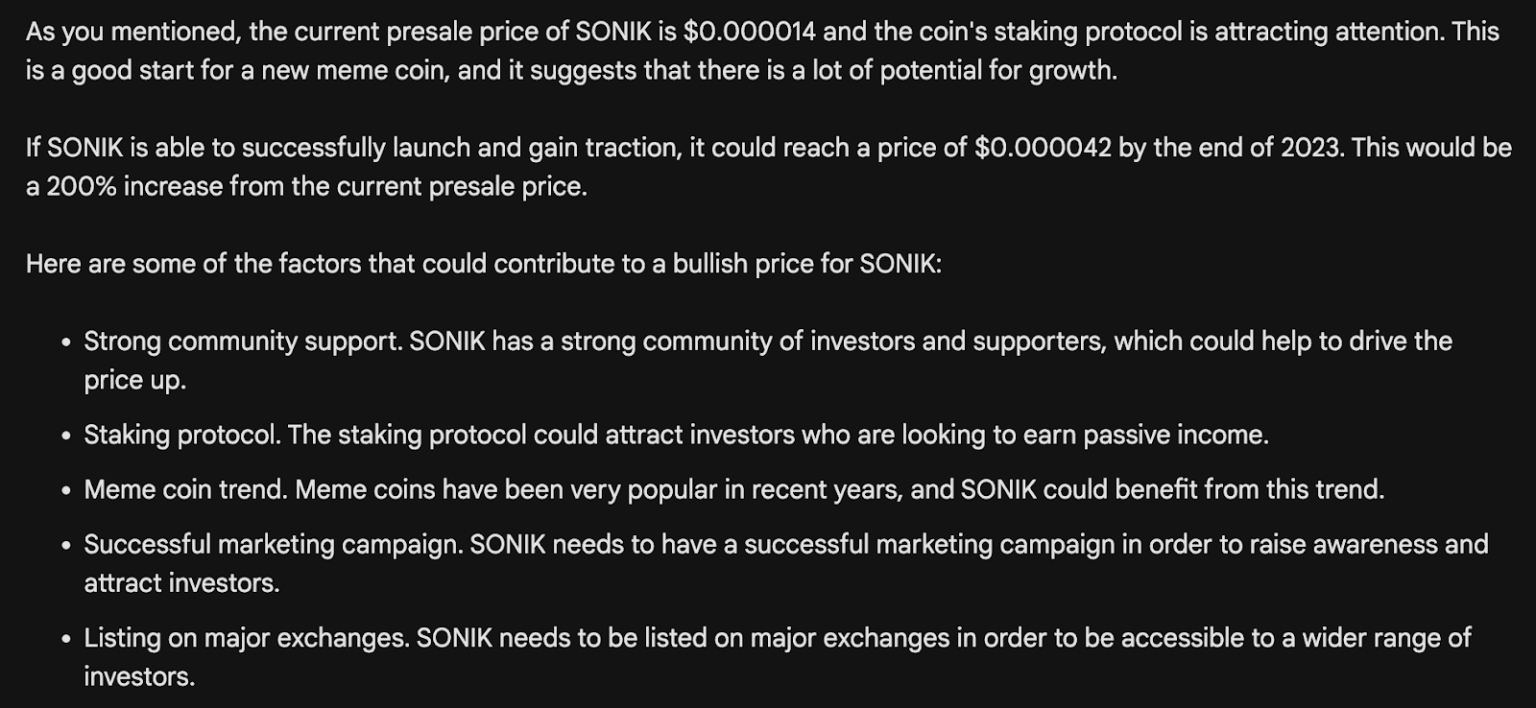The width and height of the screenshot is (1536, 708).
Task: Click the 'Meme coin trend' bullet
Action: (734, 490)
